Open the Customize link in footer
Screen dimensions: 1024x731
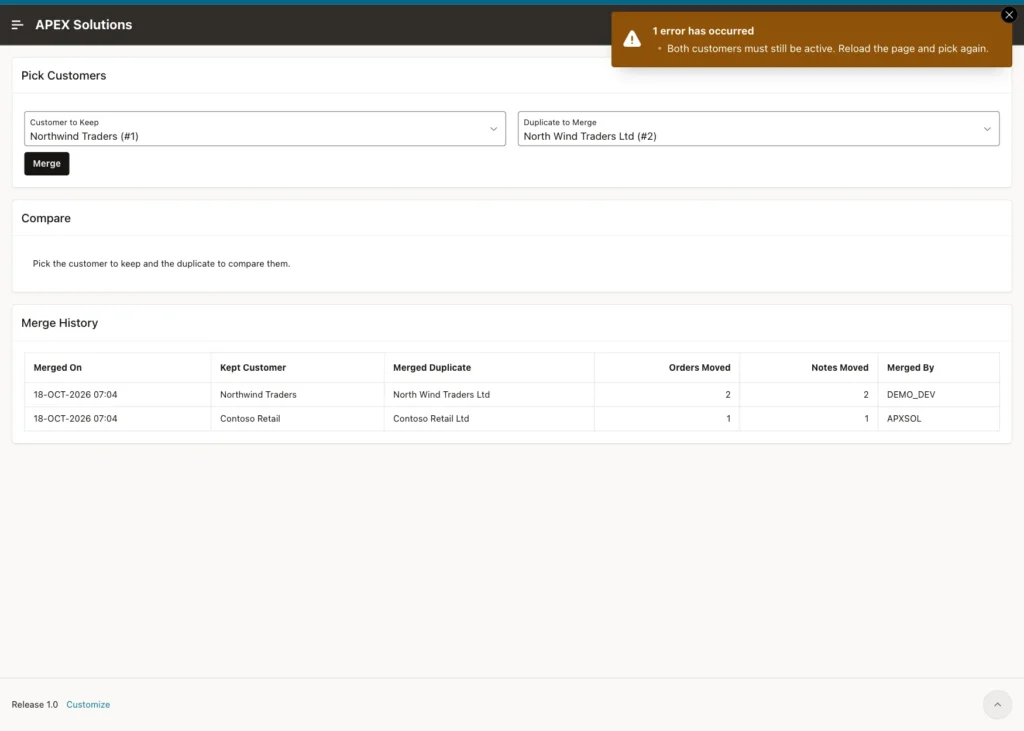tap(88, 704)
